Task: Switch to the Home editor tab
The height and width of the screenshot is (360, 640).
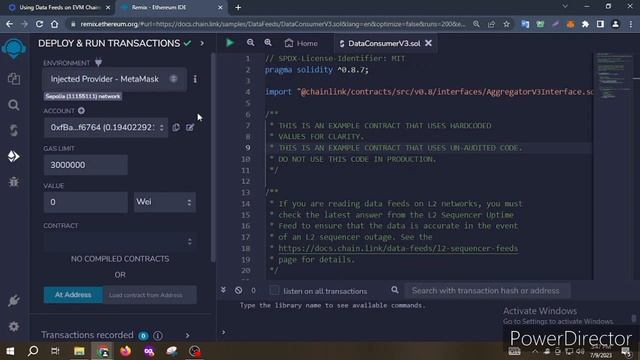Action: [x=301, y=43]
